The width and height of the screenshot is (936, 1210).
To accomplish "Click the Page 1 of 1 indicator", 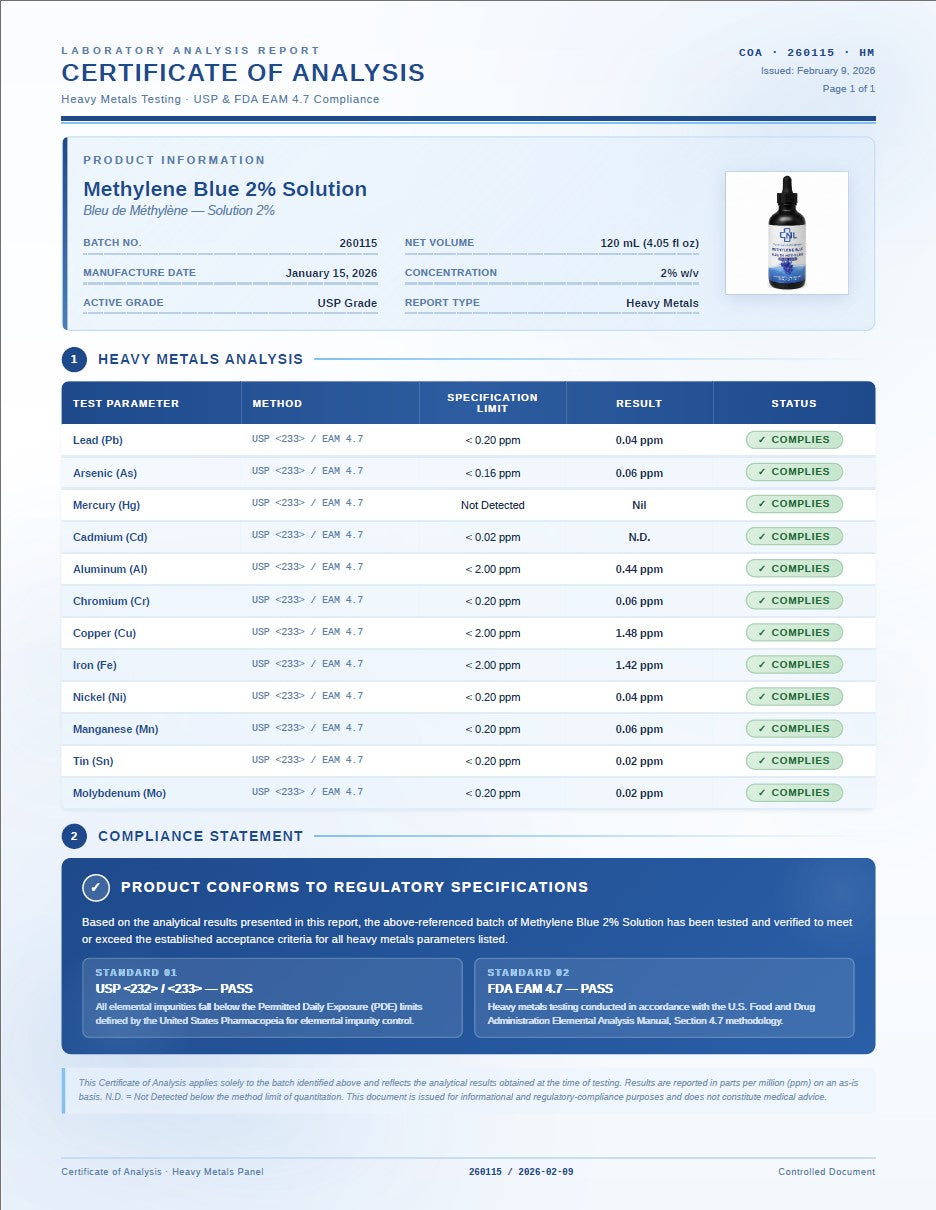I will coord(849,89).
